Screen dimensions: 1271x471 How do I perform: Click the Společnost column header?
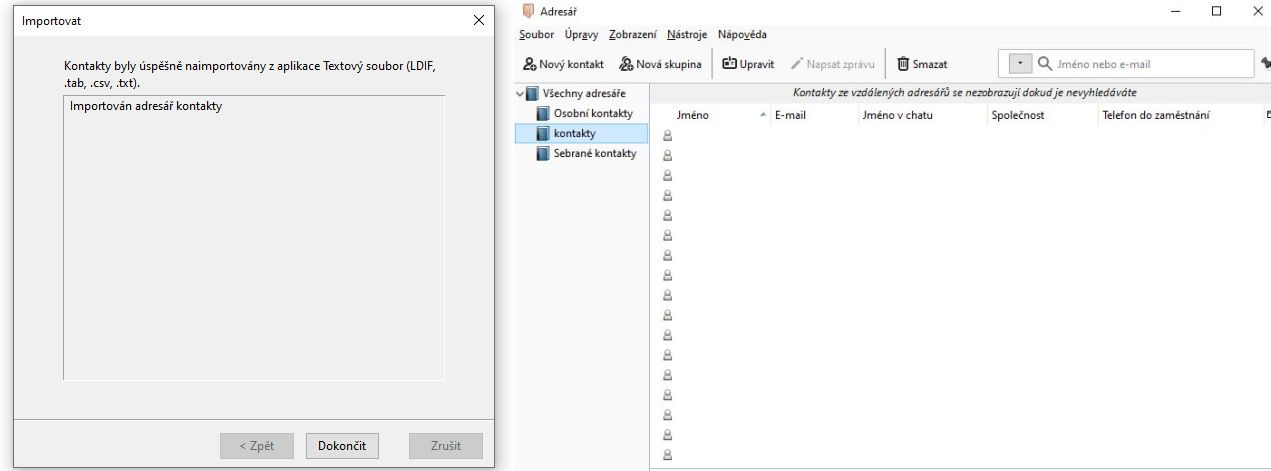1018,115
